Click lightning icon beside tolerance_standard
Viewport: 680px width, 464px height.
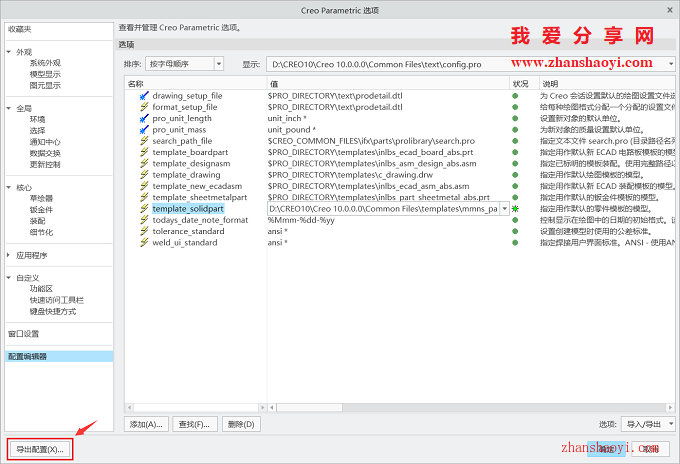coord(144,231)
